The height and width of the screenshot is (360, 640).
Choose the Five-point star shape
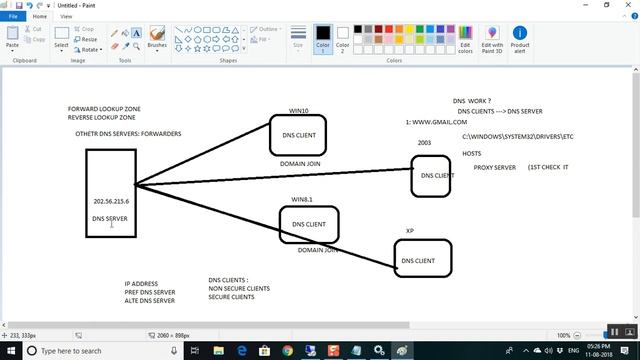tap(198, 49)
